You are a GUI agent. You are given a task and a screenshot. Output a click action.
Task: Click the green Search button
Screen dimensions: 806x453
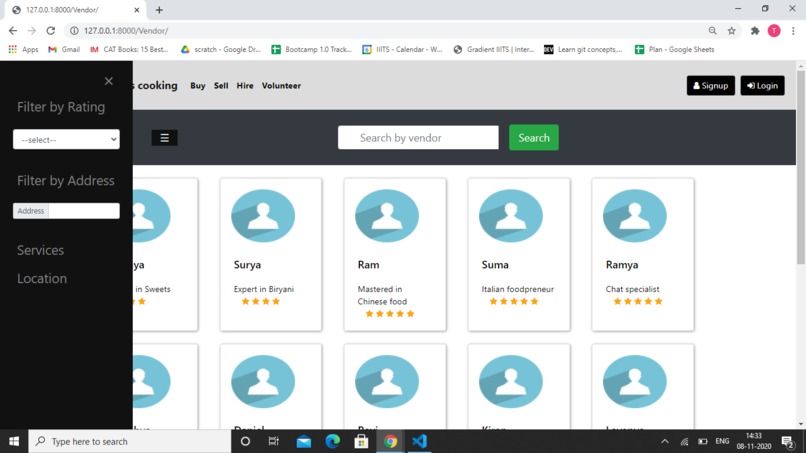(x=534, y=138)
